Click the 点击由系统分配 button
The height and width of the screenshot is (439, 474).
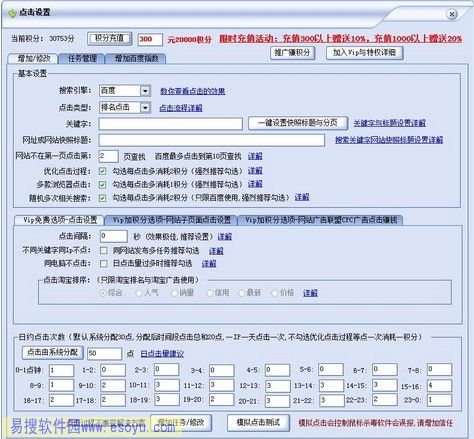pos(52,352)
